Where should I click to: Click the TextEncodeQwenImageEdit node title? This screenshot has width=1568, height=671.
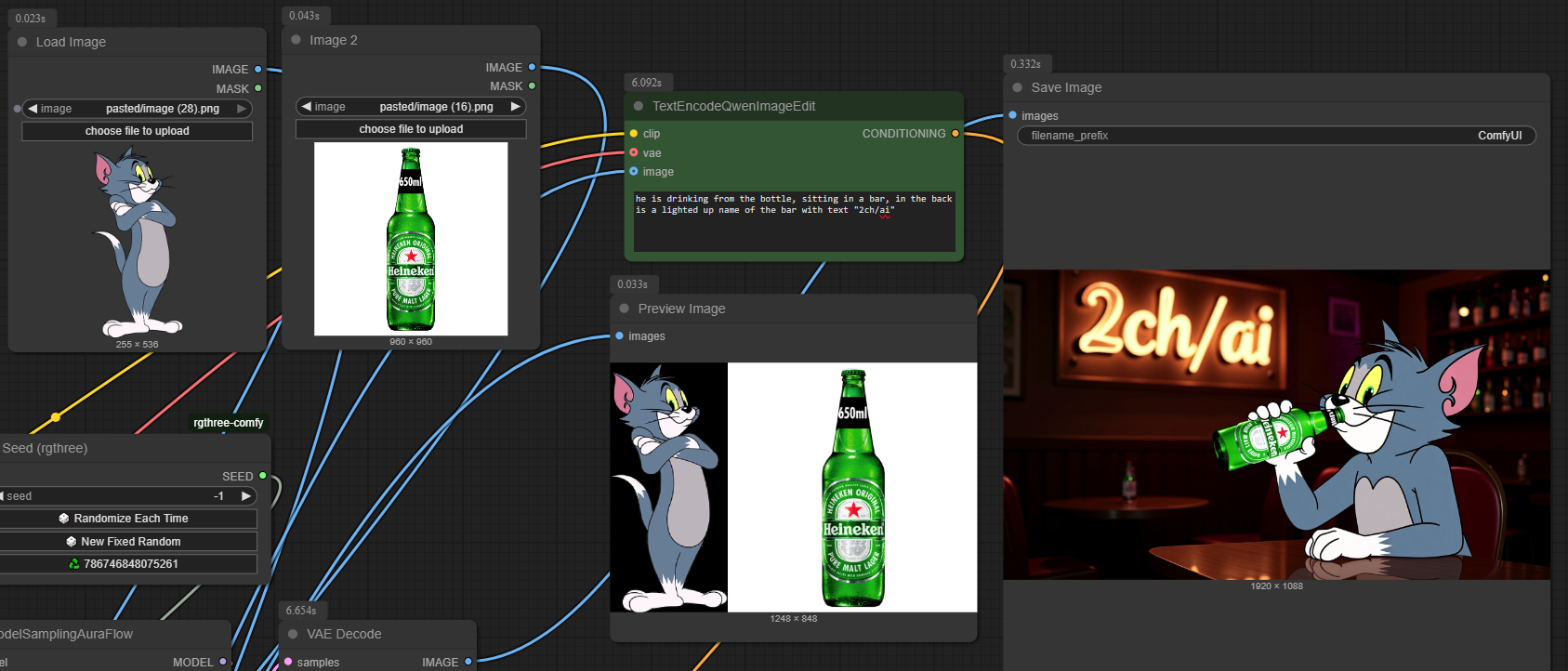tap(734, 106)
